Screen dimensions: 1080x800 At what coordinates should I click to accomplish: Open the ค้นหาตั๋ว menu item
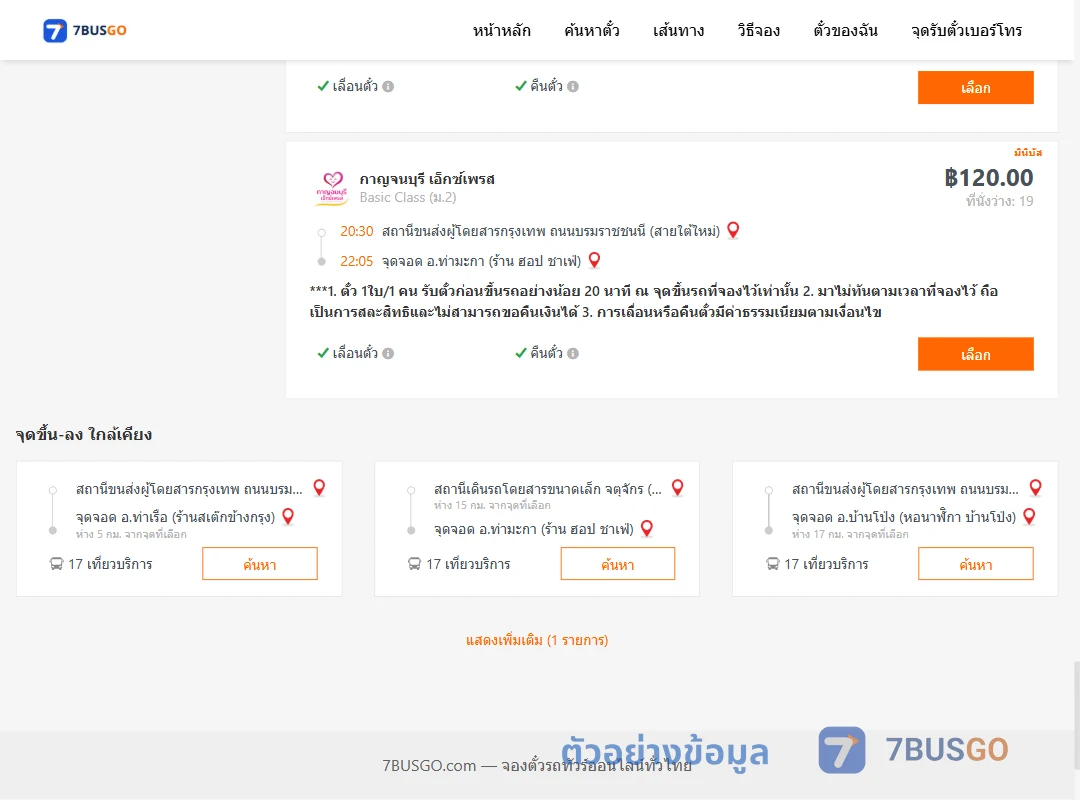[592, 30]
